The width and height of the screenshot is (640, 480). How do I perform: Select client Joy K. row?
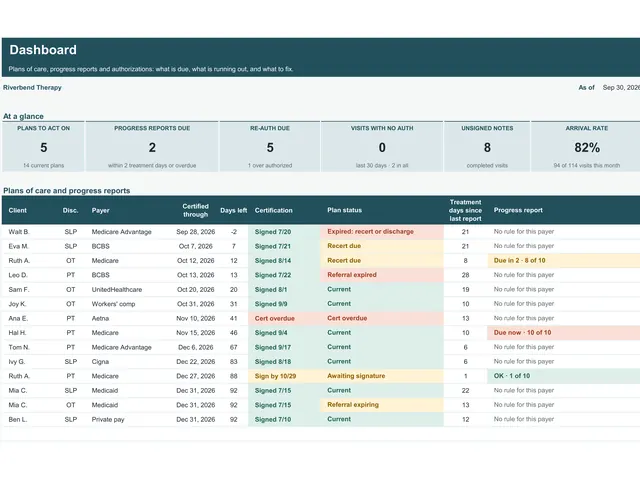click(x=321, y=304)
